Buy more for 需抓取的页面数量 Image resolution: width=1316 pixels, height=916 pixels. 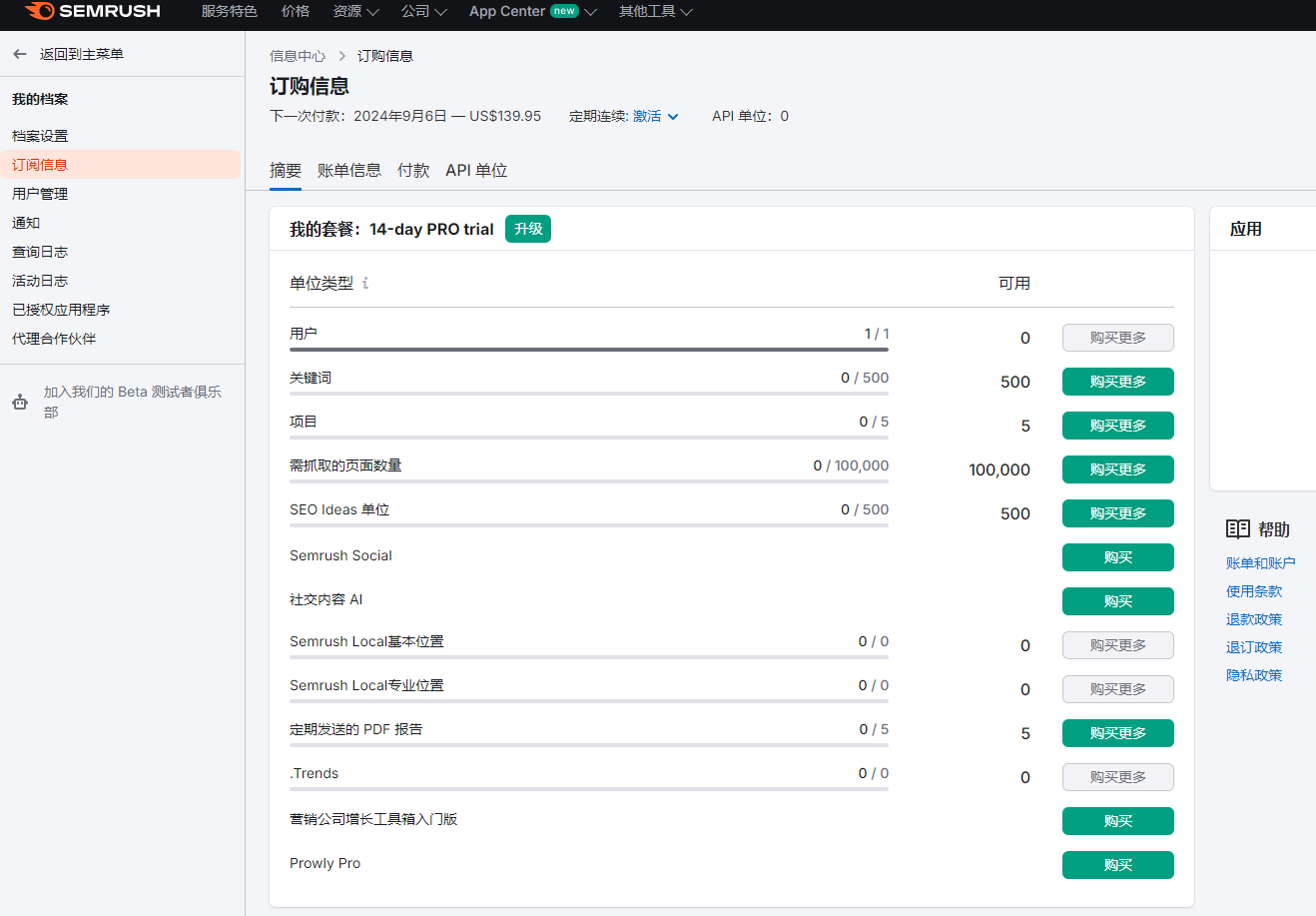coord(1118,469)
